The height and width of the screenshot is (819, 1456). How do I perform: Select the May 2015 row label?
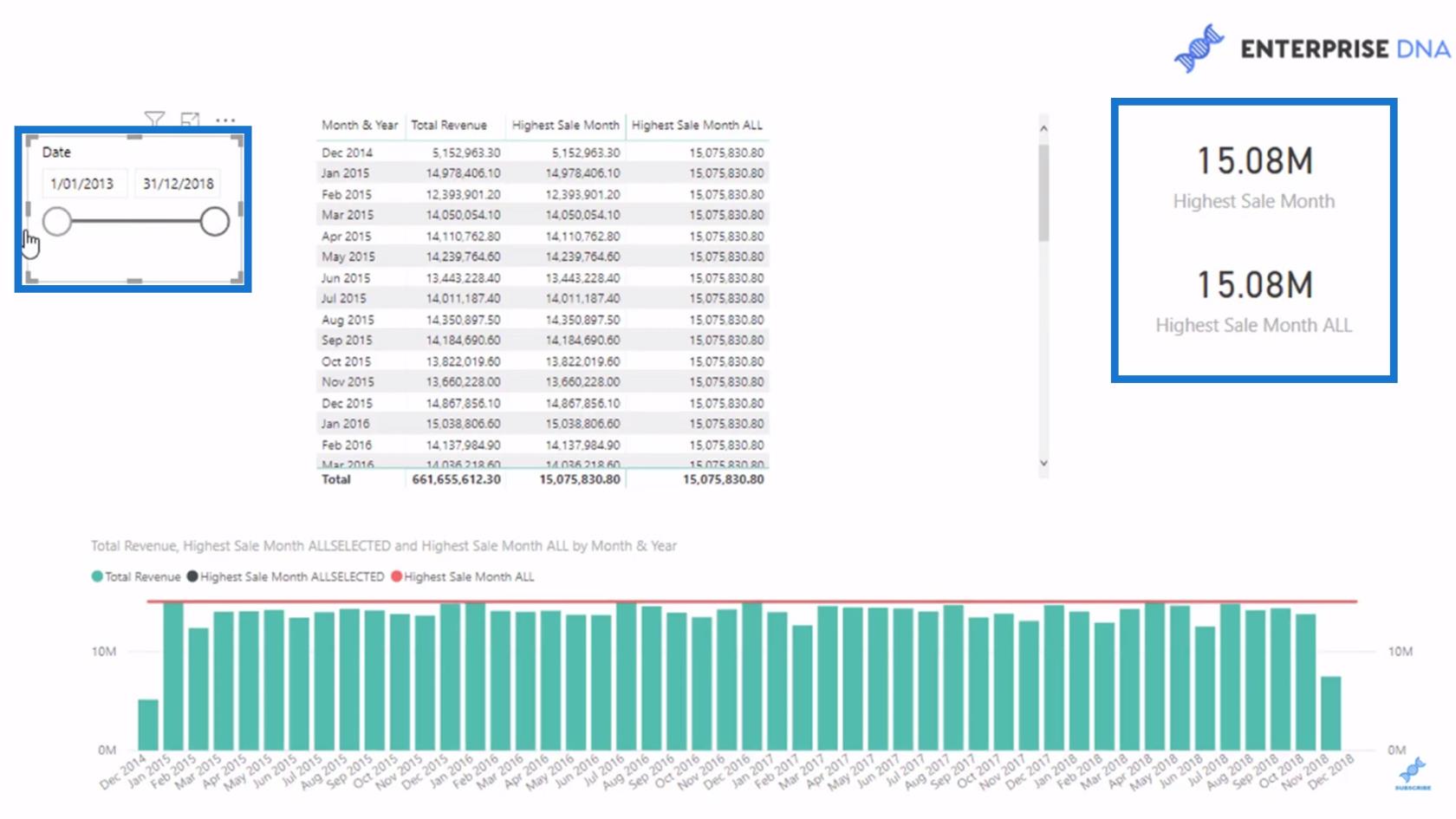click(x=348, y=257)
